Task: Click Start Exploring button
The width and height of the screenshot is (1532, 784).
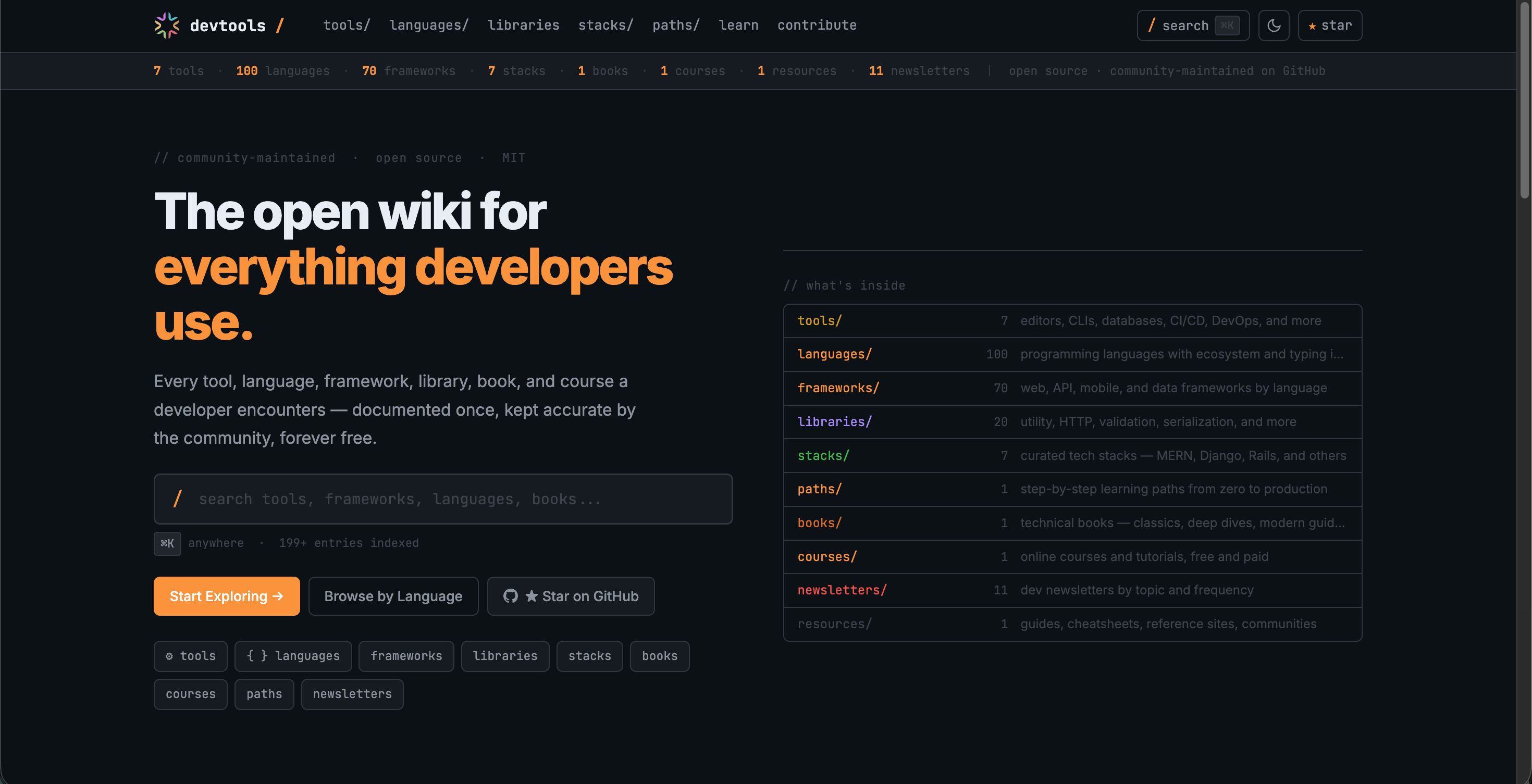Action: 227,595
